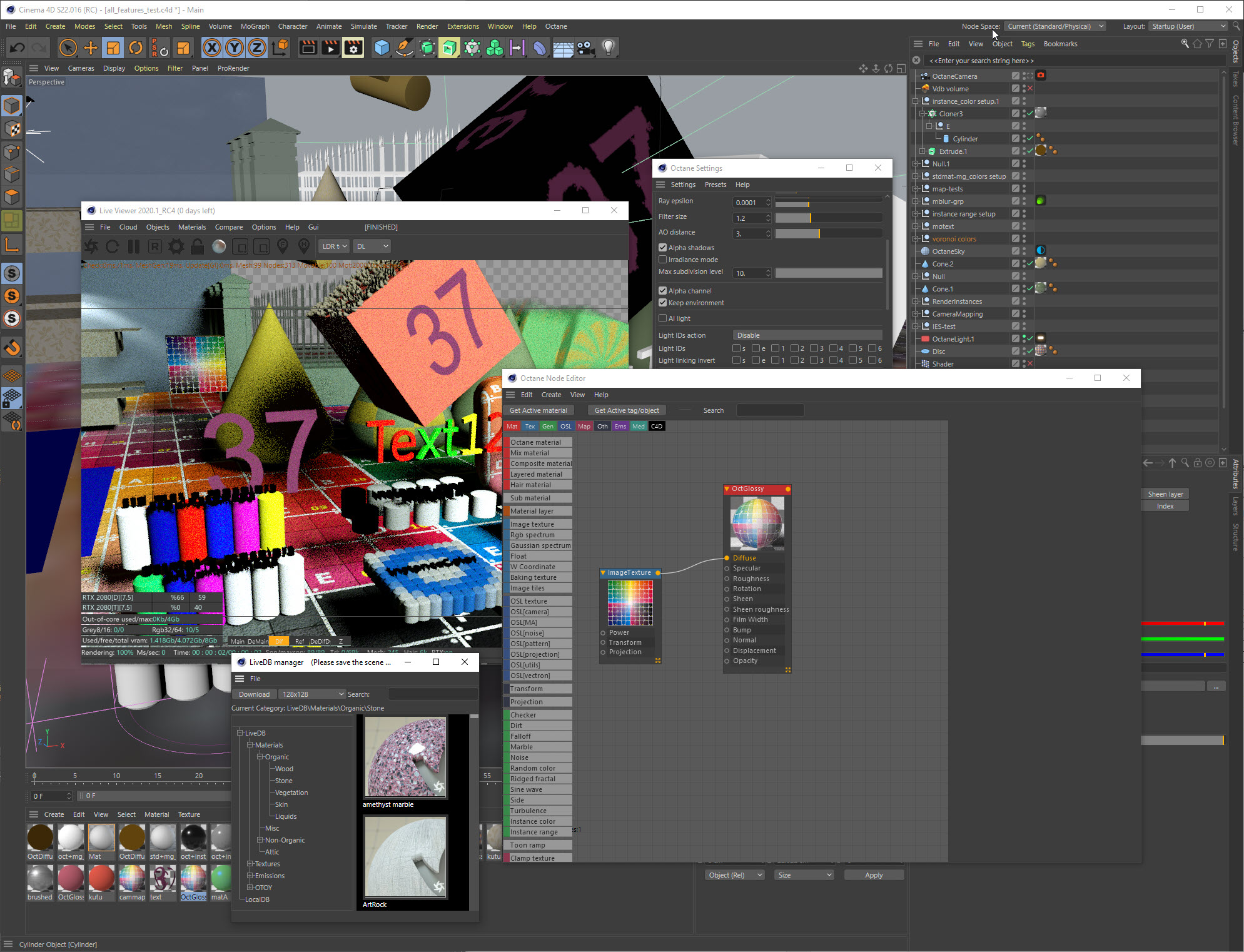Open the MoGraph menu
This screenshot has width=1244, height=952.
(255, 26)
